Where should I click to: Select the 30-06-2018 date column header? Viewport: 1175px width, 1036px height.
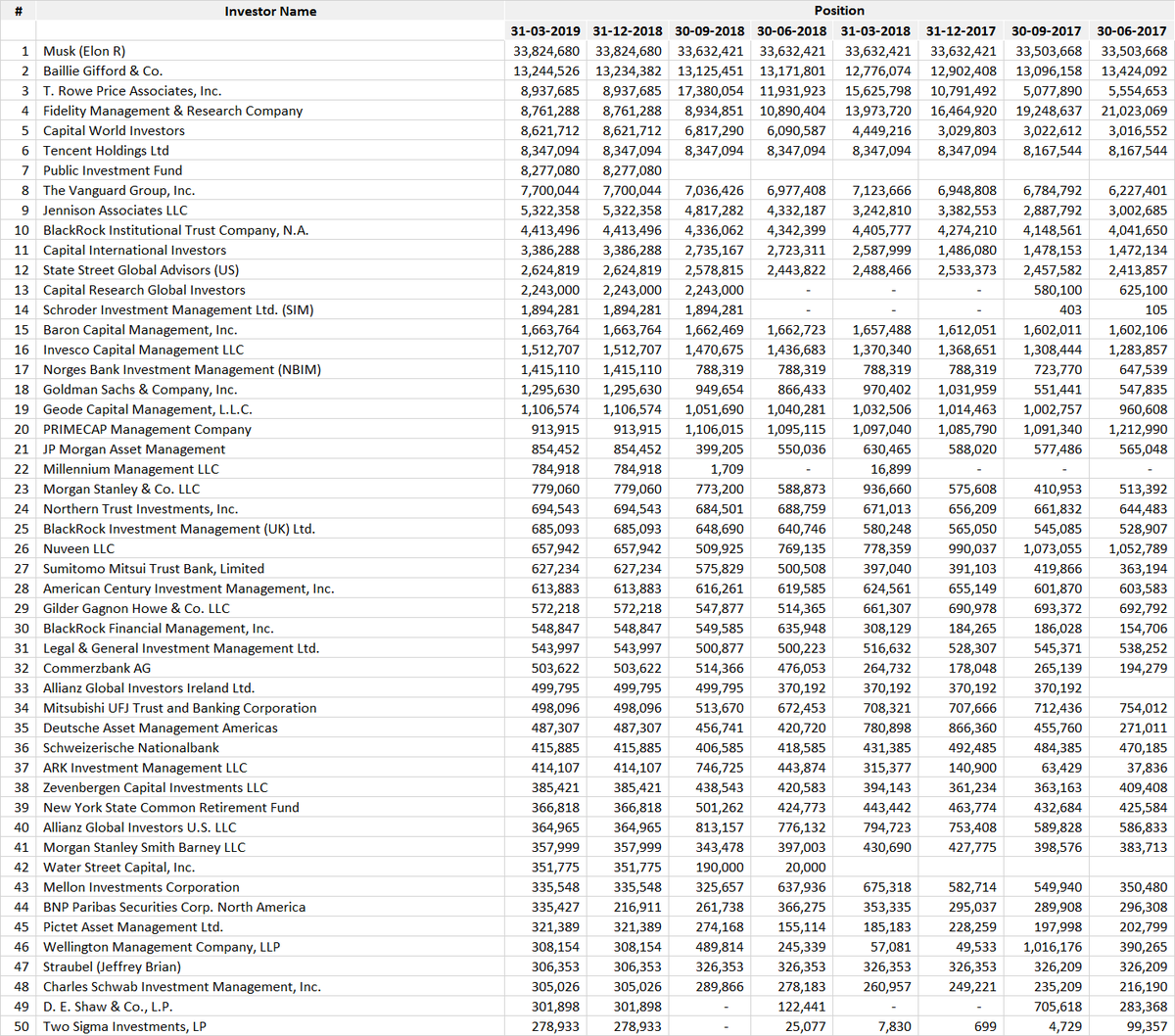pos(791,31)
